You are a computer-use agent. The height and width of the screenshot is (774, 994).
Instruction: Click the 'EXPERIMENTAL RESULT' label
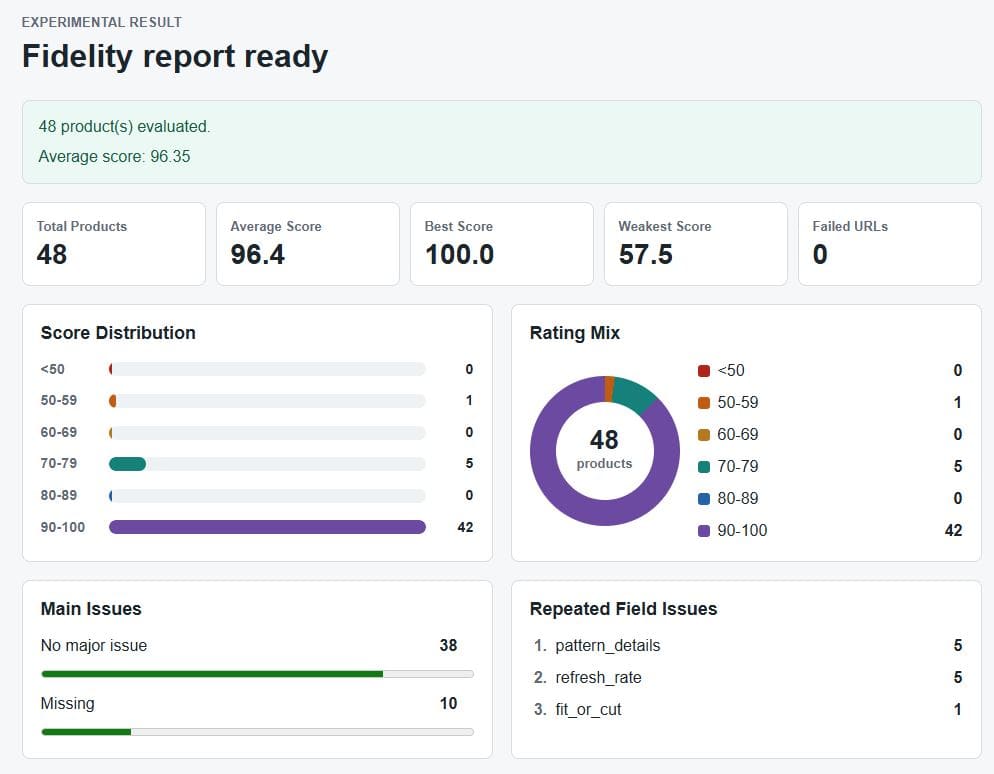tap(101, 22)
